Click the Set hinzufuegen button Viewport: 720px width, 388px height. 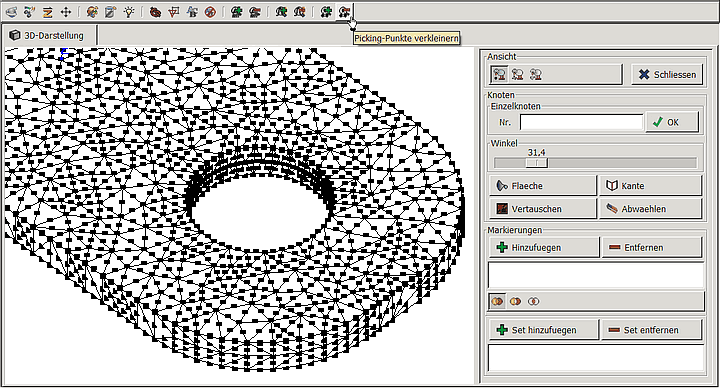coord(544,330)
